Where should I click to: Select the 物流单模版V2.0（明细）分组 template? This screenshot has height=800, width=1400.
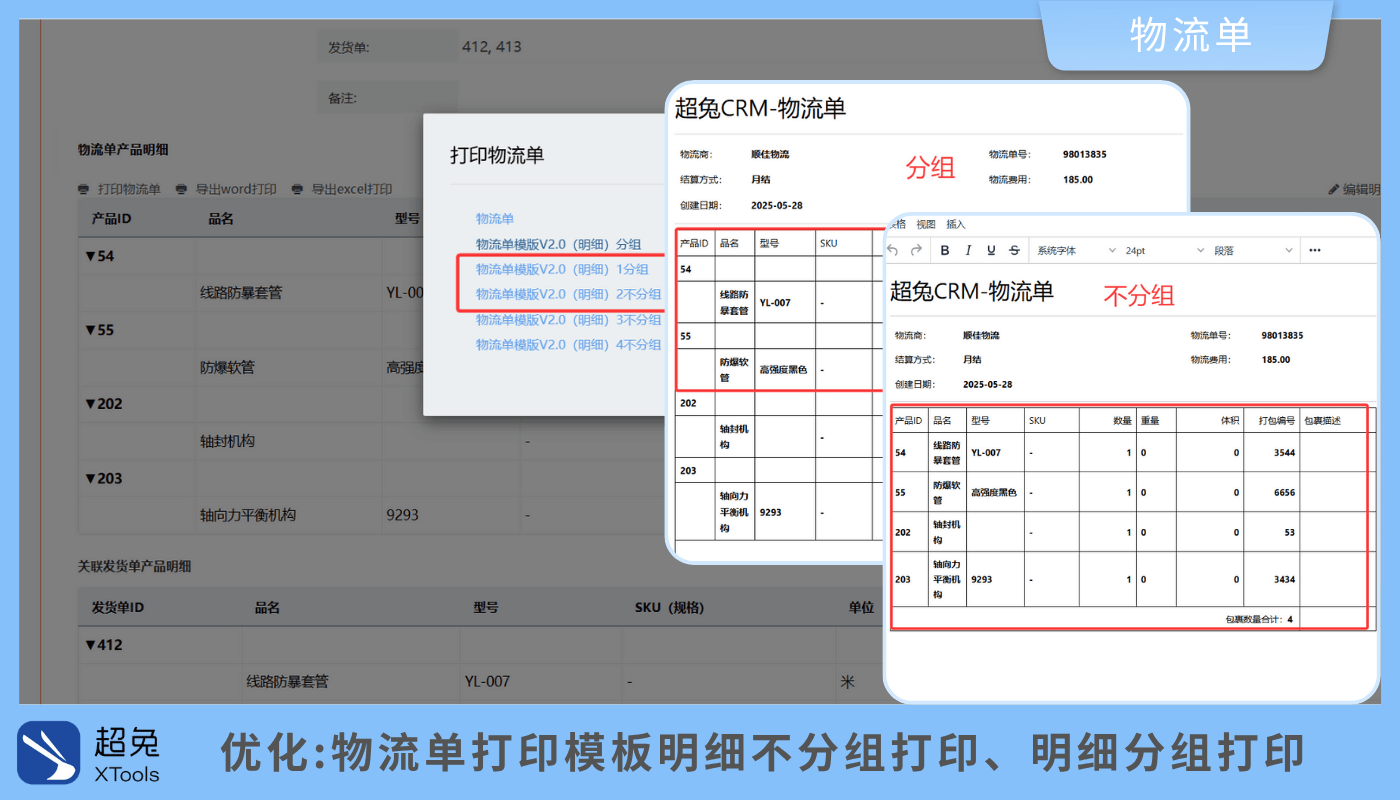[x=558, y=244]
